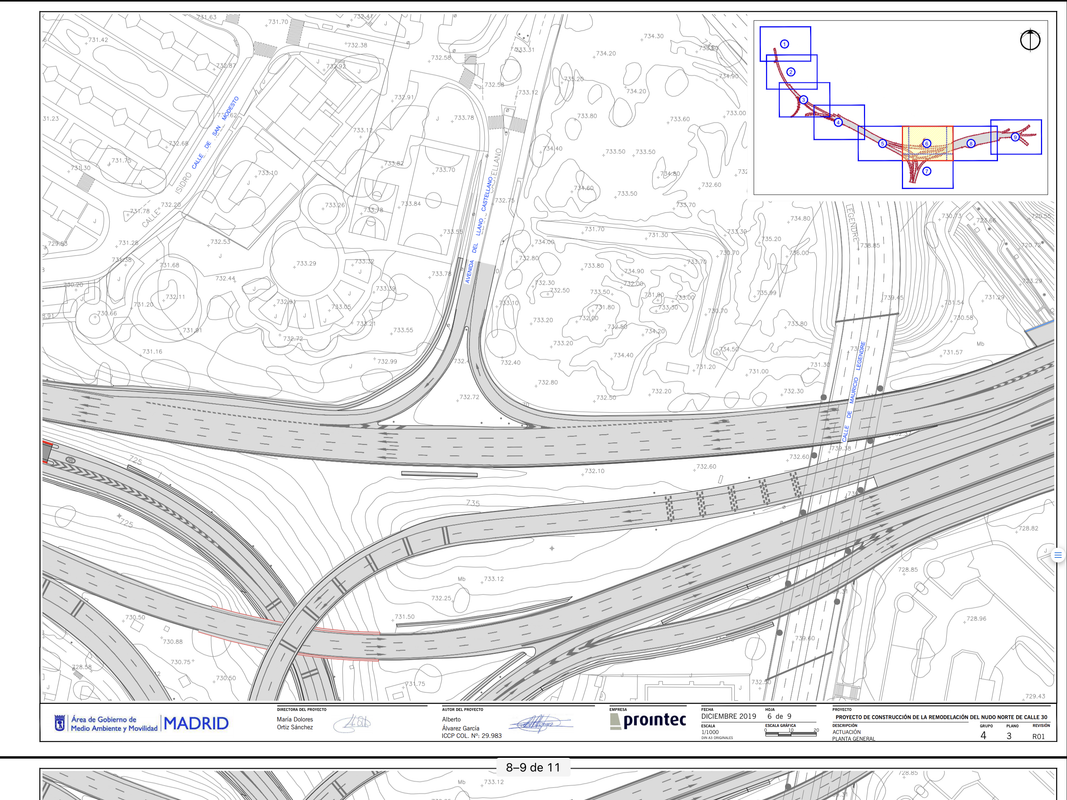Click the director's signature
Viewport: 1067px width, 800px height.
(352, 723)
